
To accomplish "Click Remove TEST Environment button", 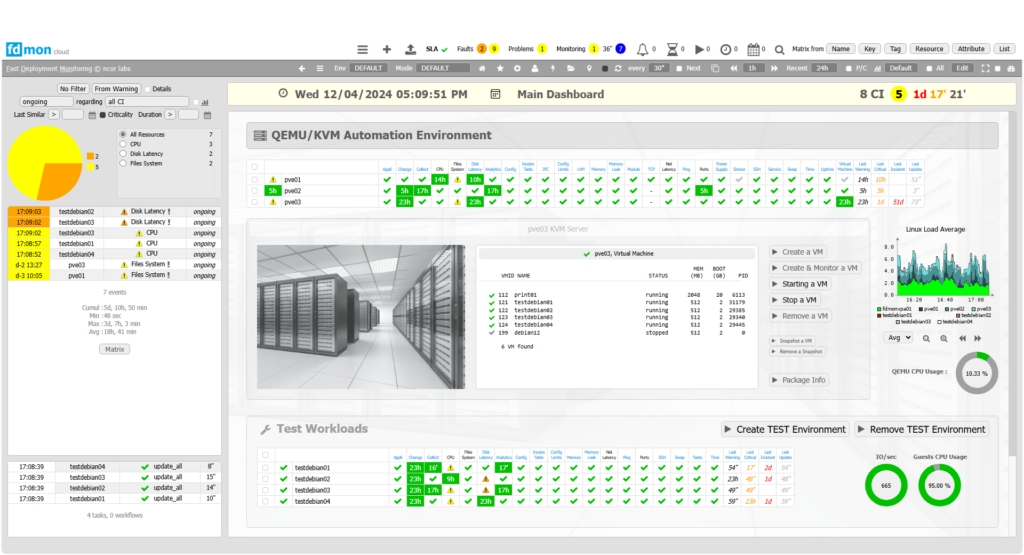I will click(x=921, y=430).
